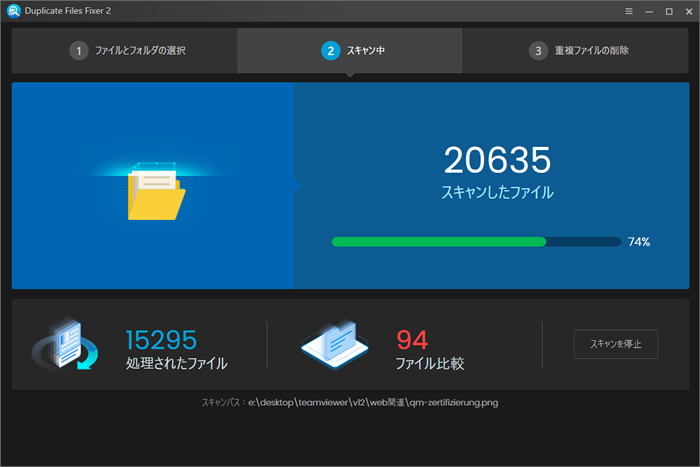Maximize the Duplicate Files Fixer window

click(x=669, y=11)
